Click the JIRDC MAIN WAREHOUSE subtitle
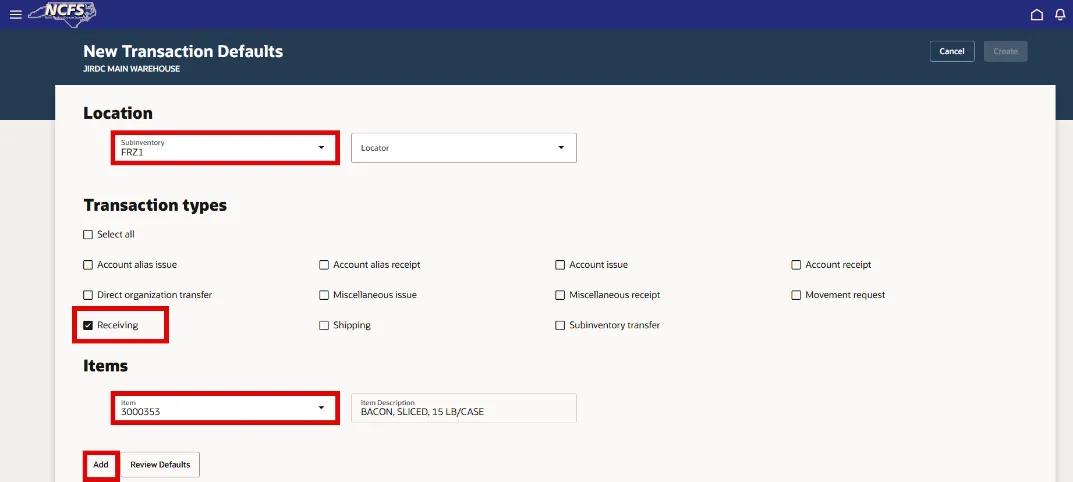This screenshot has height=482, width=1073. click(x=131, y=69)
